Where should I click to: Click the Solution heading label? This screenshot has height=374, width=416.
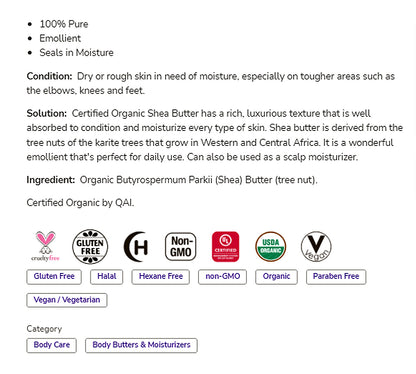(x=47, y=113)
